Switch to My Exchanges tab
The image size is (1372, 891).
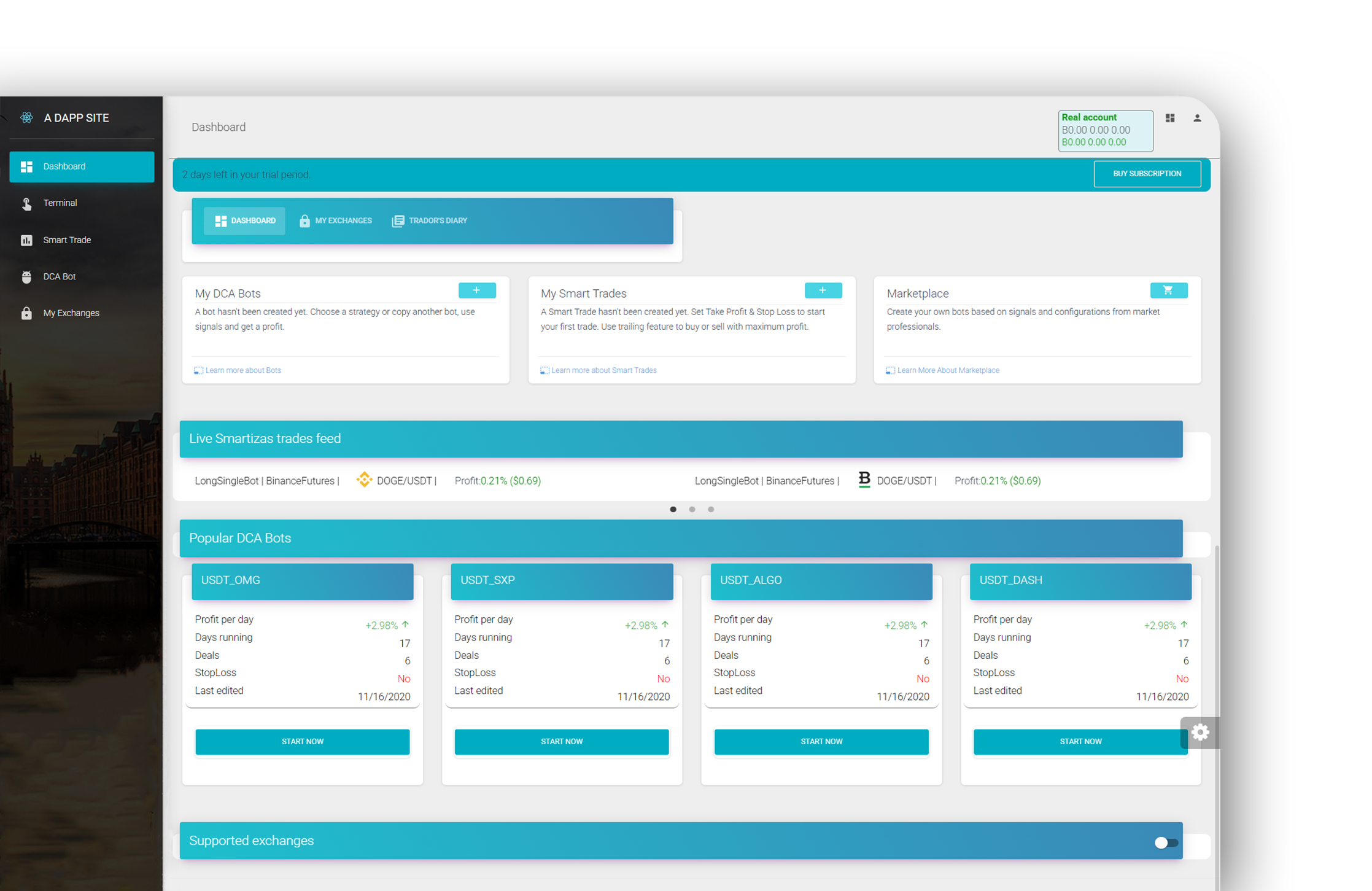click(335, 220)
